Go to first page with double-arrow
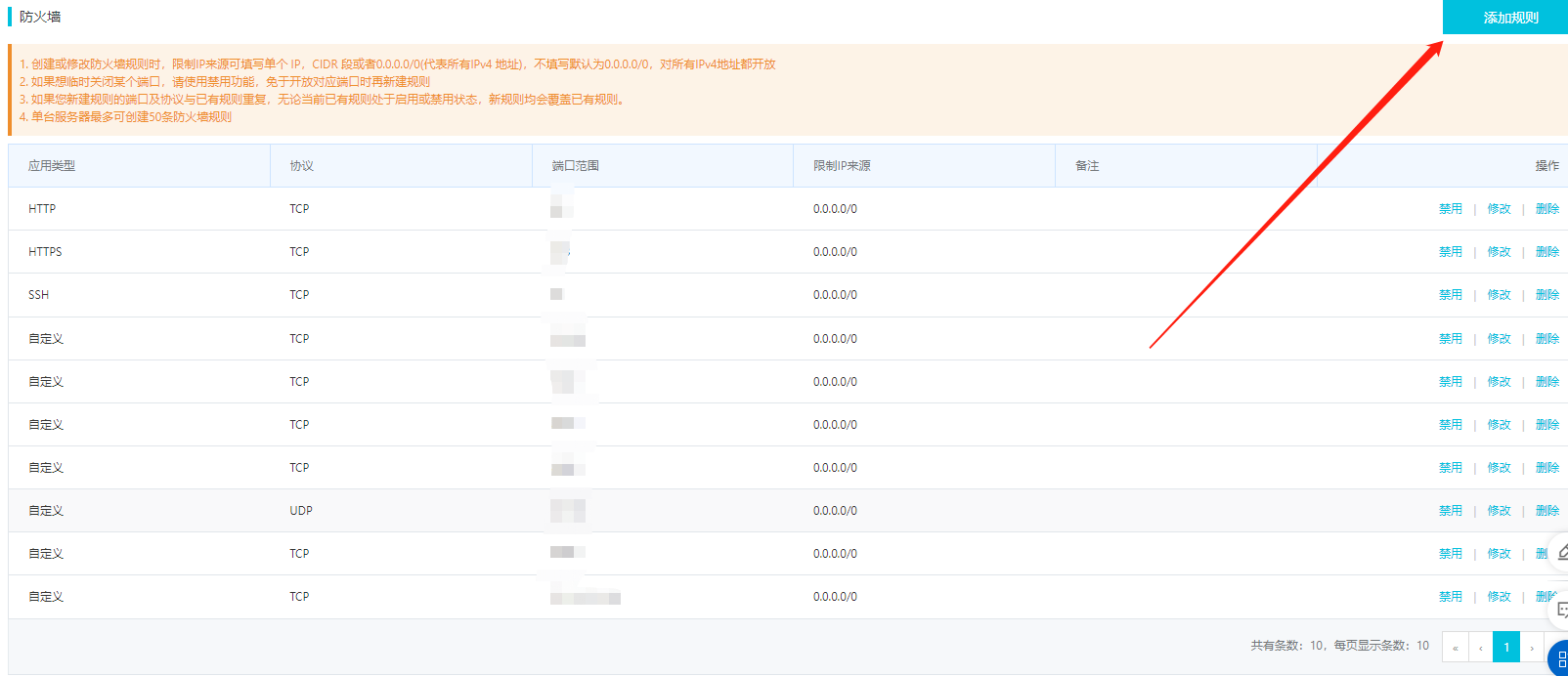This screenshot has width=1568, height=676. tap(1455, 647)
